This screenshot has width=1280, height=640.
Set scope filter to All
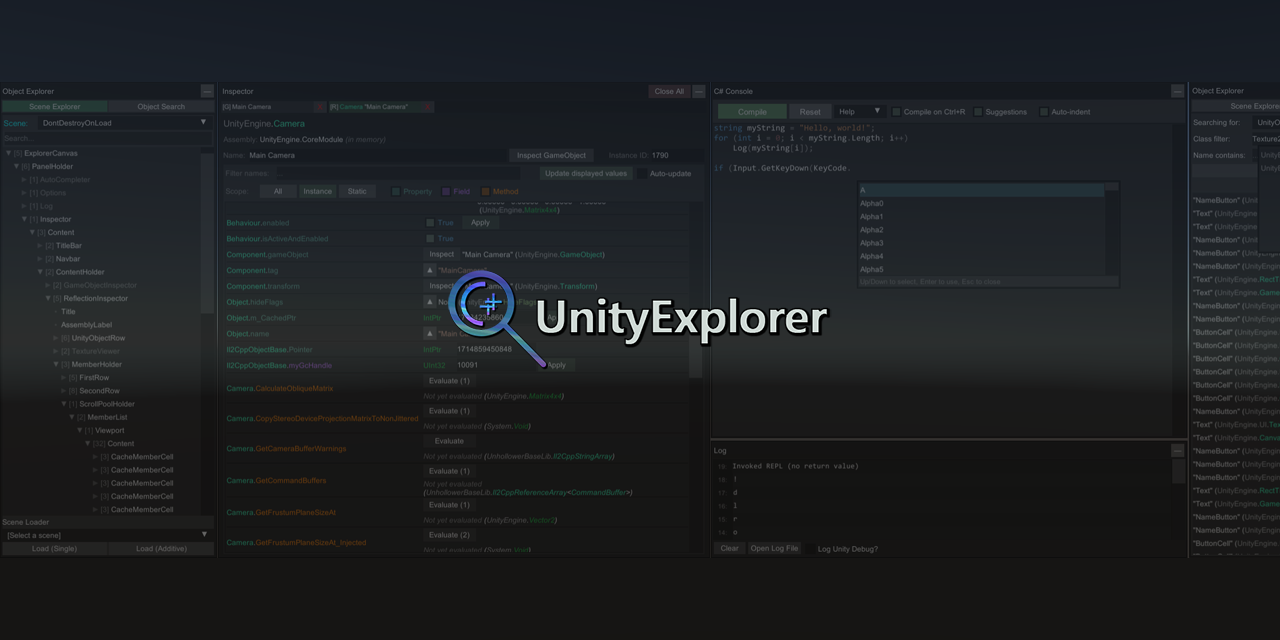click(278, 191)
